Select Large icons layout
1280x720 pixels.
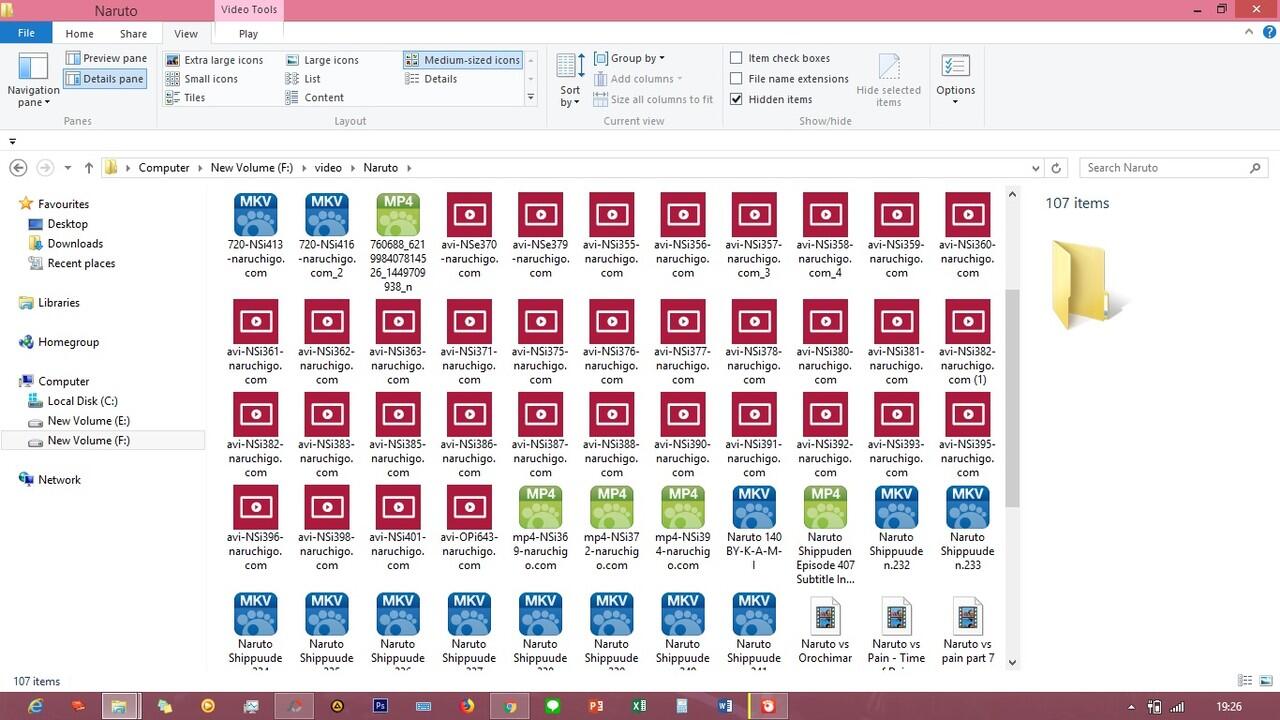[x=322, y=60]
